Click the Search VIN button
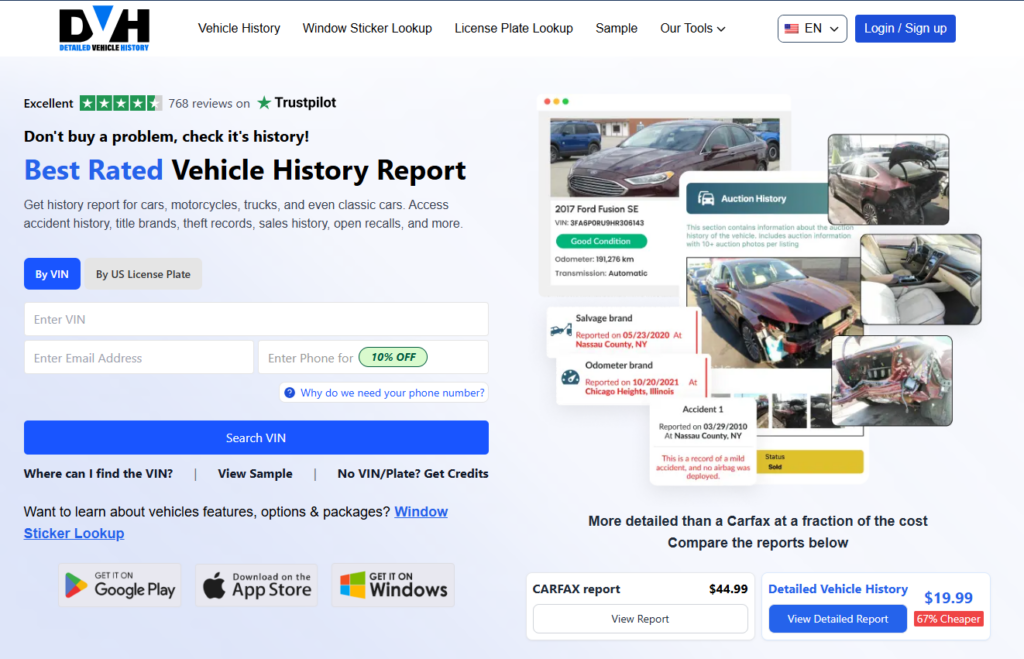 (256, 438)
